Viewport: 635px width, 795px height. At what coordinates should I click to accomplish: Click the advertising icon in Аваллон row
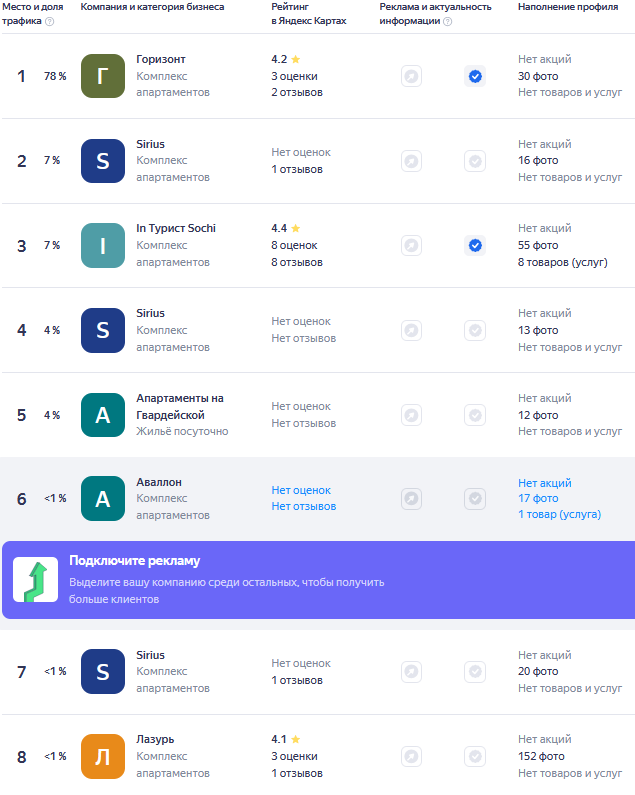411,498
